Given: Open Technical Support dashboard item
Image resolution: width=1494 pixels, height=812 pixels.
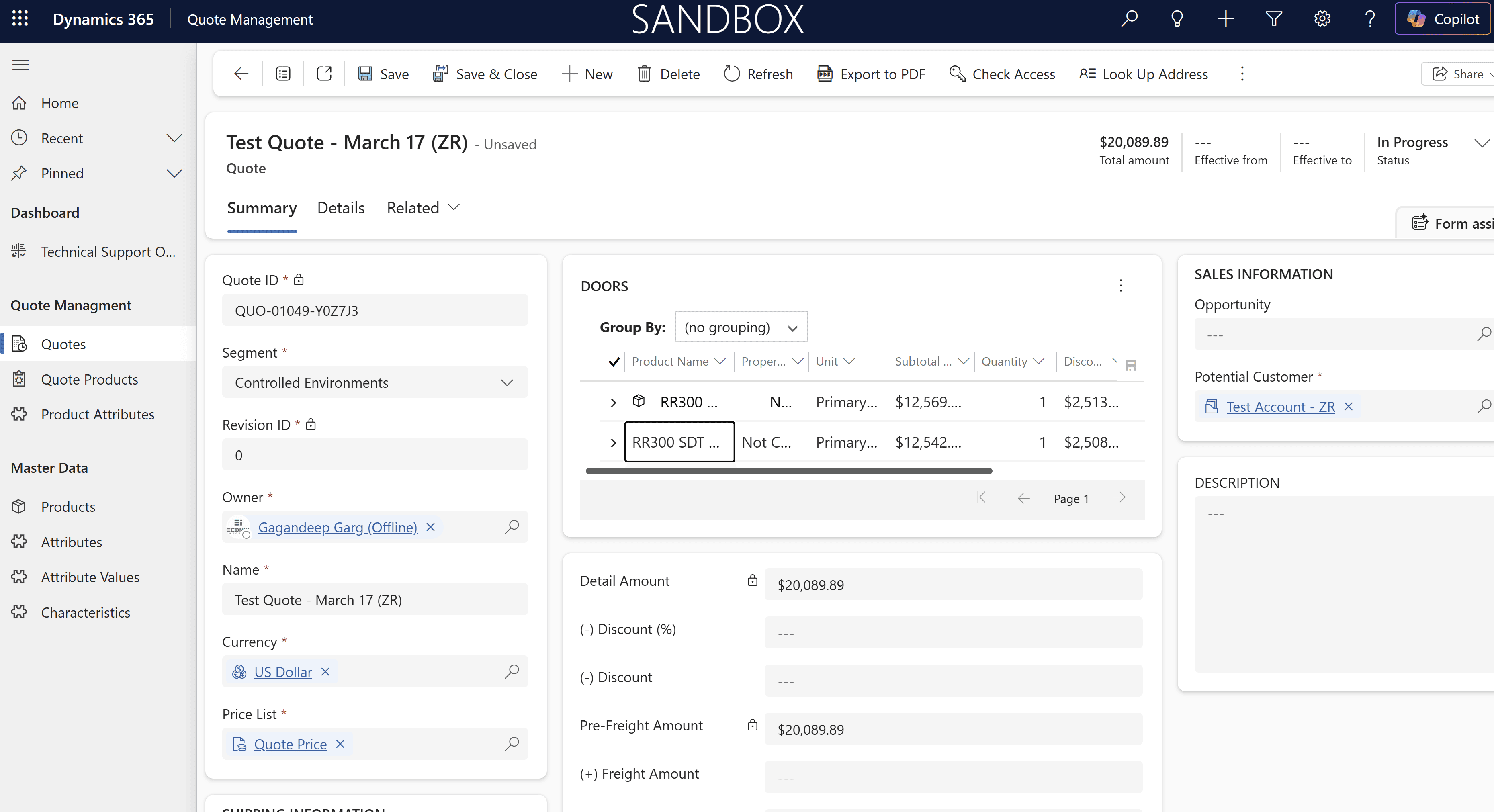Looking at the screenshot, I should 98,251.
